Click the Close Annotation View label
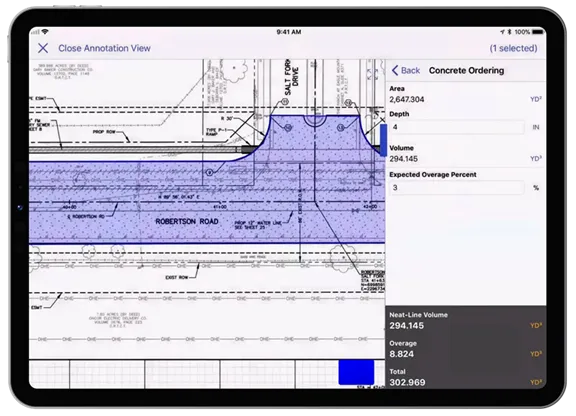Image resolution: width=576 pixels, height=416 pixels. click(104, 48)
